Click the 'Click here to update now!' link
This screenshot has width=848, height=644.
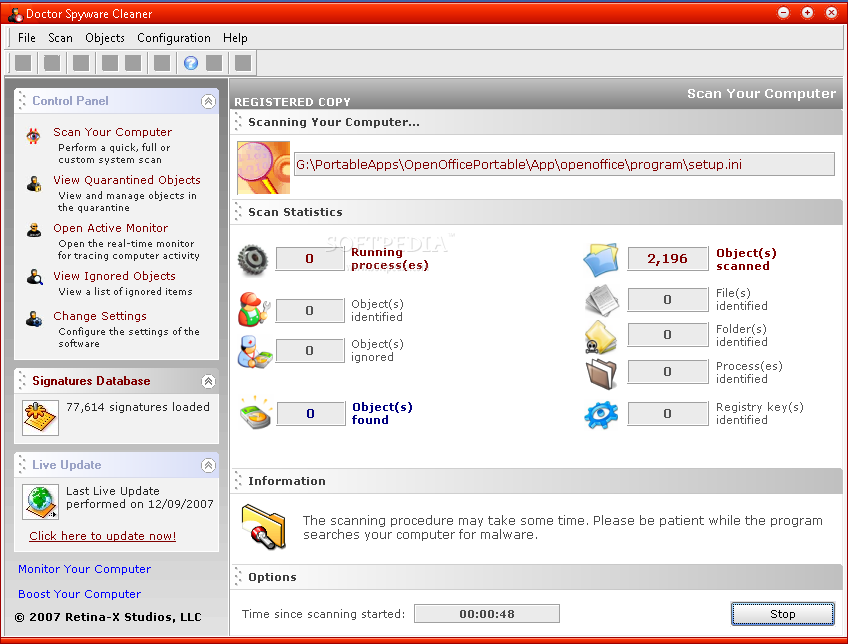pos(103,536)
